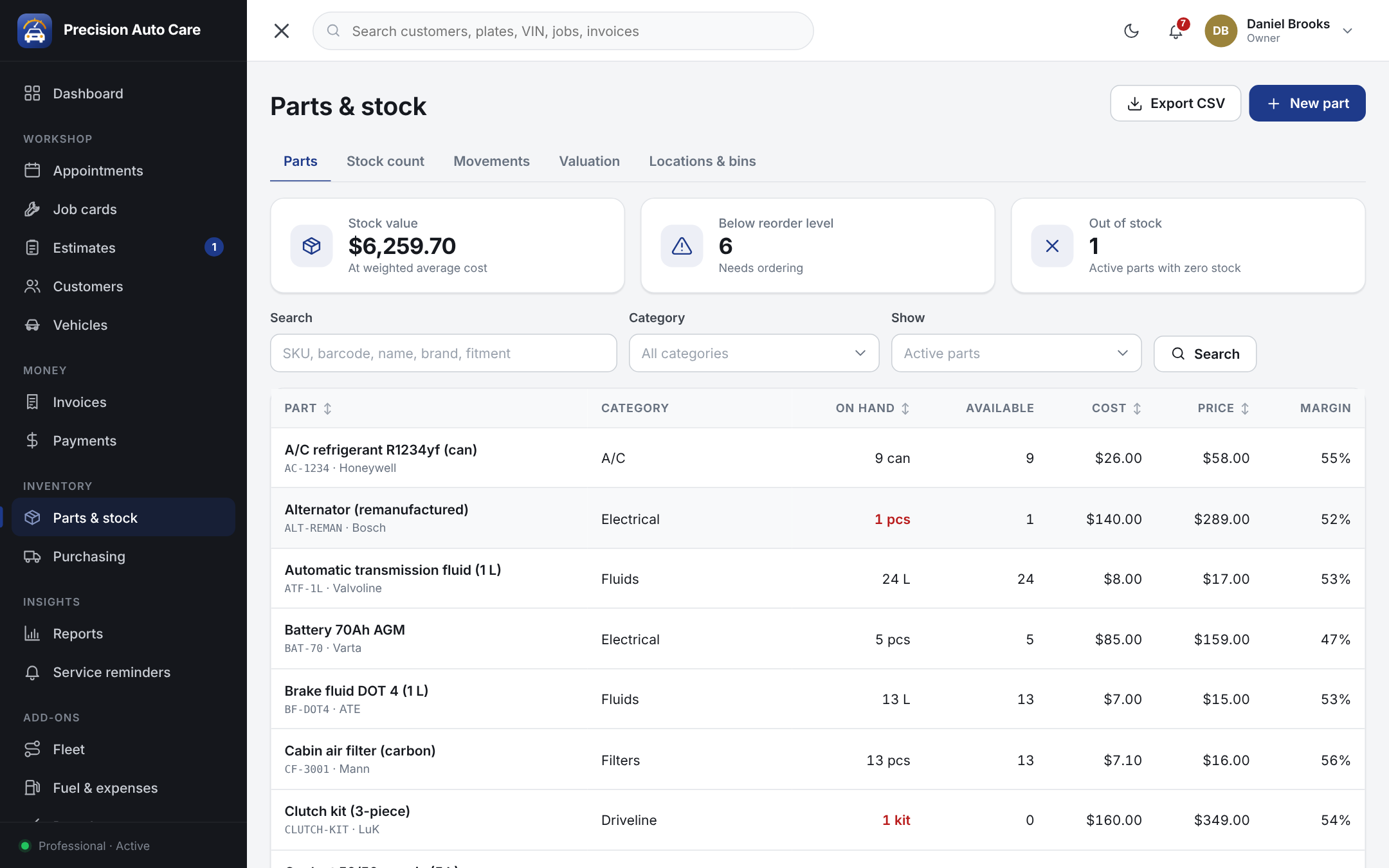Close sidebar with the X icon
Viewport: 1389px width, 868px height.
point(282,31)
